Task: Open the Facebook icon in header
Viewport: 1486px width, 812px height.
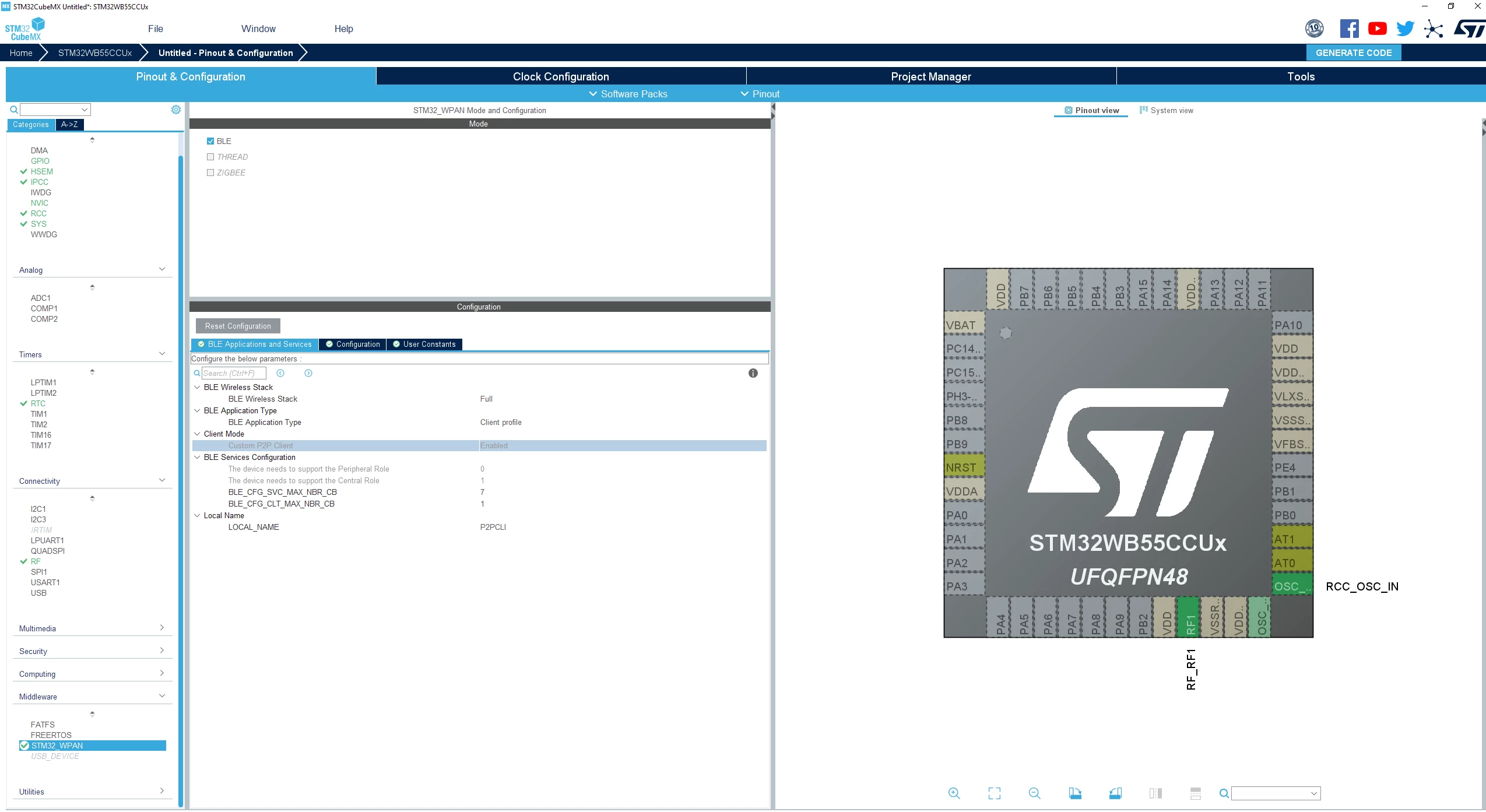Action: (x=1349, y=29)
